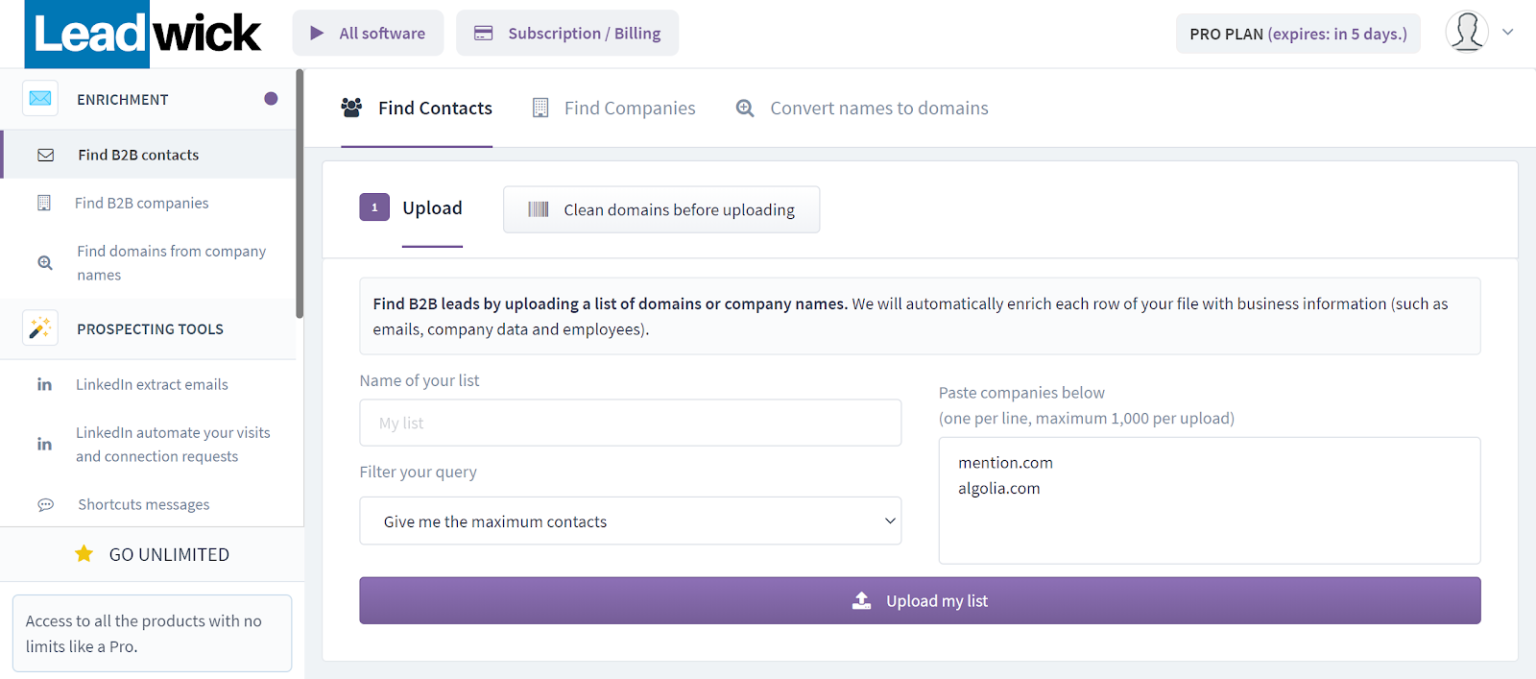1536x679 pixels.
Task: Click Clean domains before uploading button
Action: click(661, 210)
